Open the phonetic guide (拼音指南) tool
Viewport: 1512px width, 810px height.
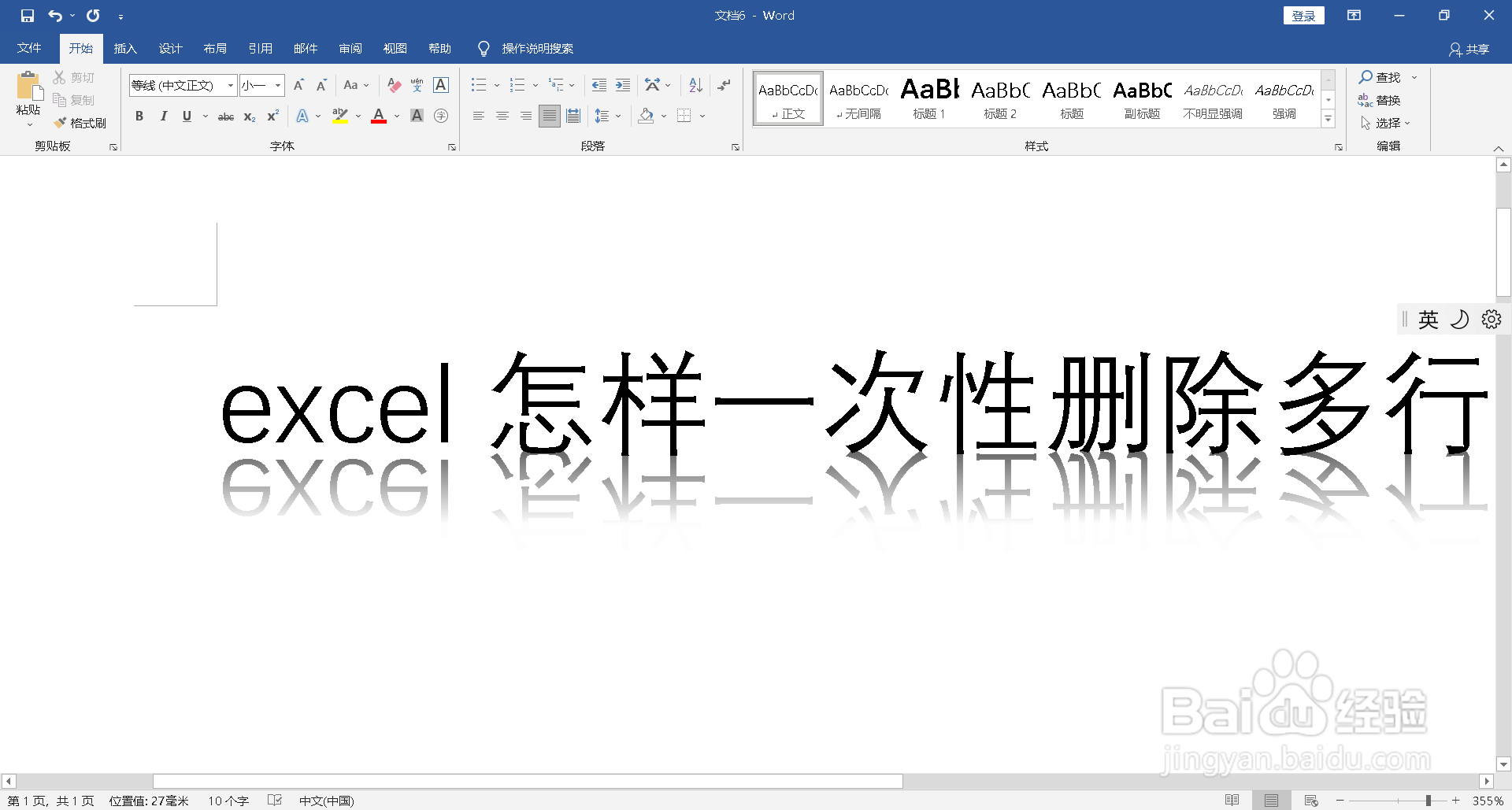[x=416, y=85]
